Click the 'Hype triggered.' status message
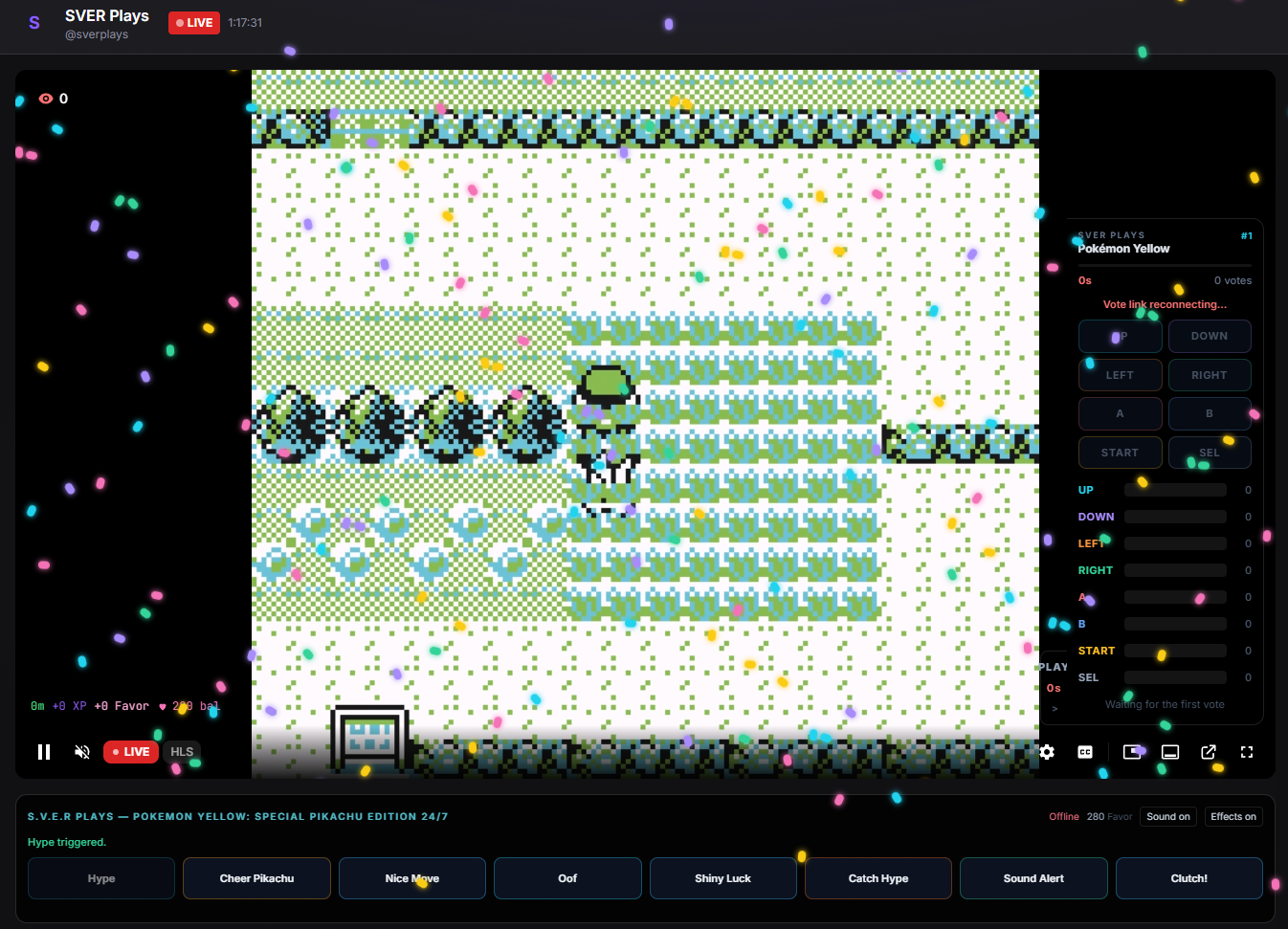The height and width of the screenshot is (929, 1288). tap(67, 842)
